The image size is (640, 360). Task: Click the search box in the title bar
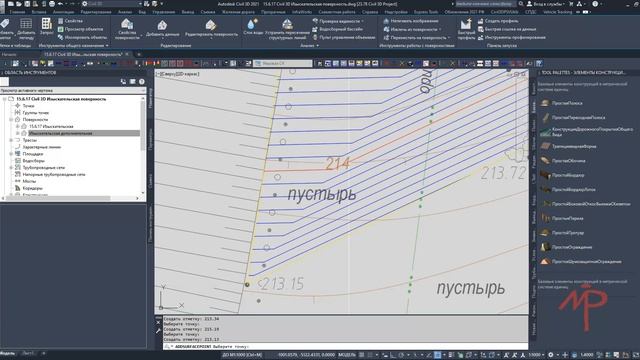pyautogui.click(x=486, y=4)
